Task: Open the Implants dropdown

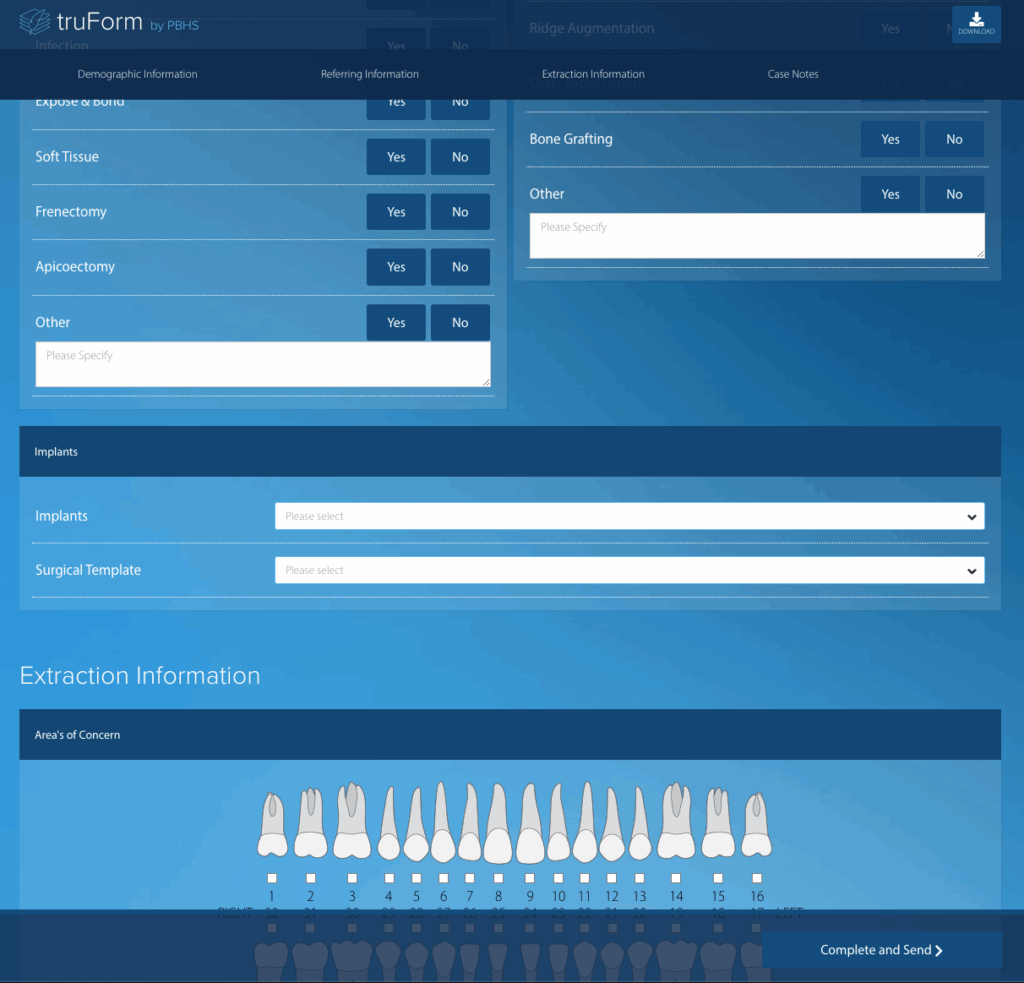Action: coord(628,516)
